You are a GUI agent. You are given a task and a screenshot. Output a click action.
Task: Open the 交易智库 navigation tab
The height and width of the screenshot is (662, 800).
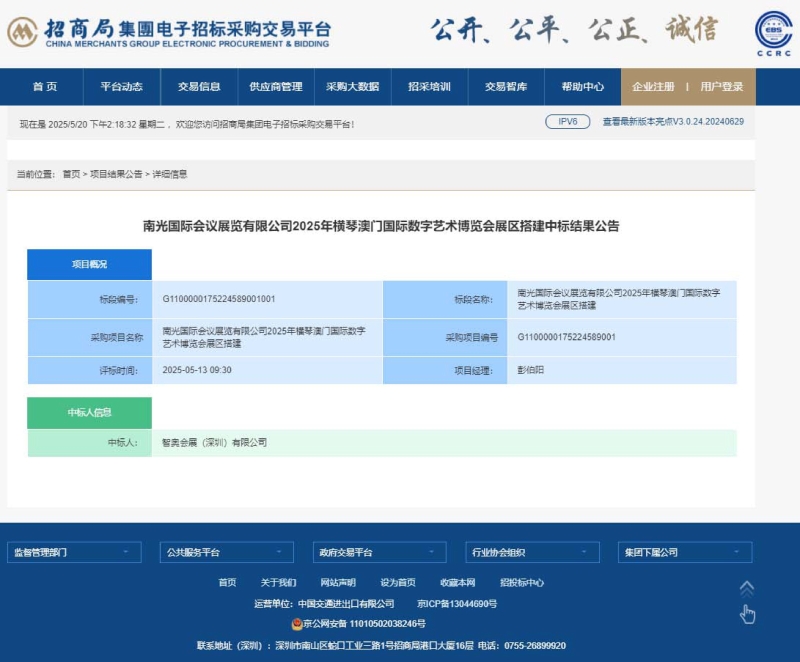506,87
